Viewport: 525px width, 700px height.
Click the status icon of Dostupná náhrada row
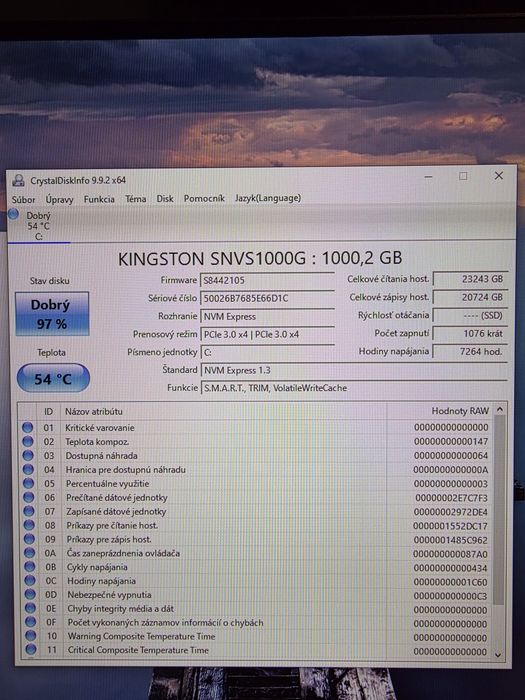coord(28,455)
